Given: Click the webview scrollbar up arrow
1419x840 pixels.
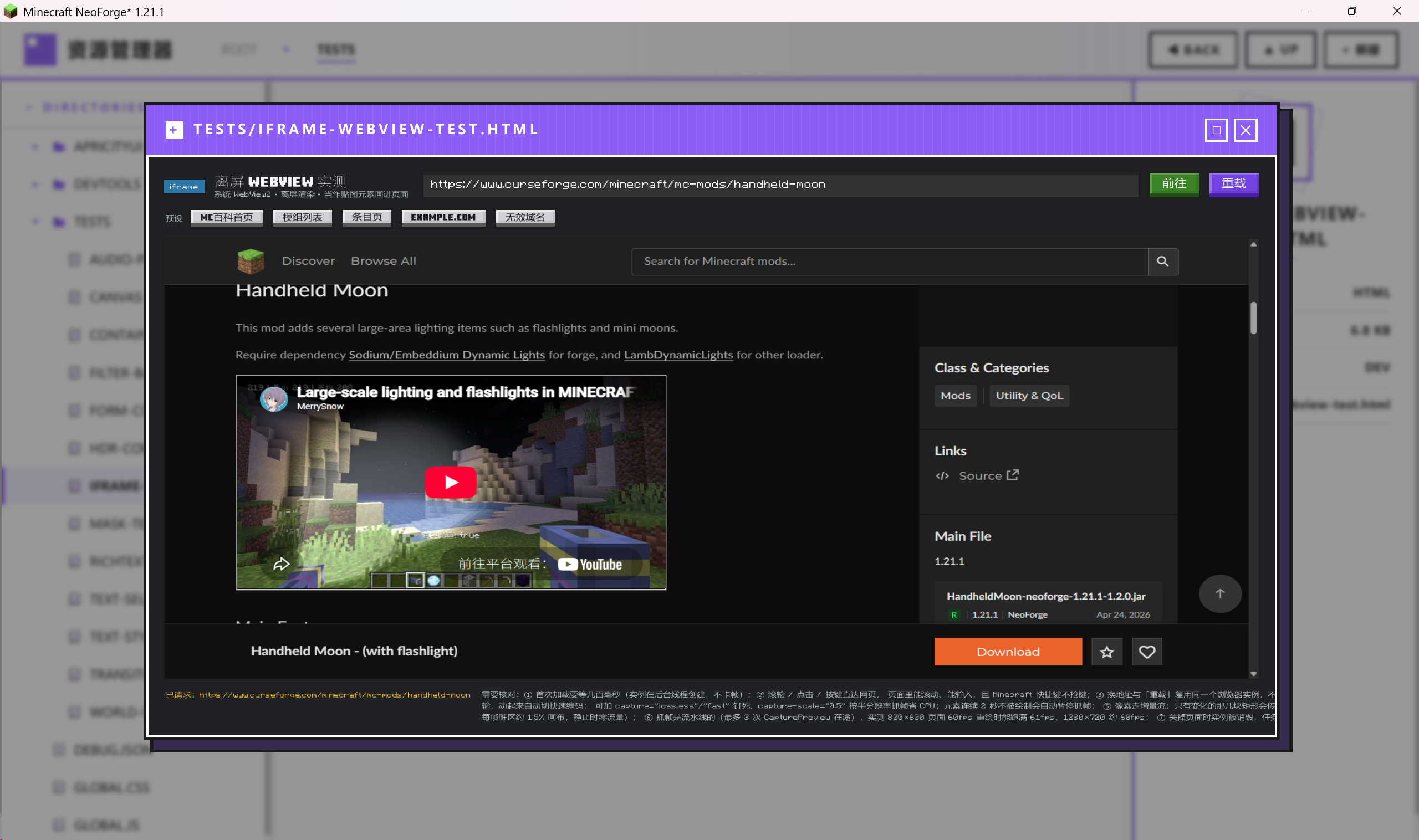Looking at the screenshot, I should point(1253,244).
